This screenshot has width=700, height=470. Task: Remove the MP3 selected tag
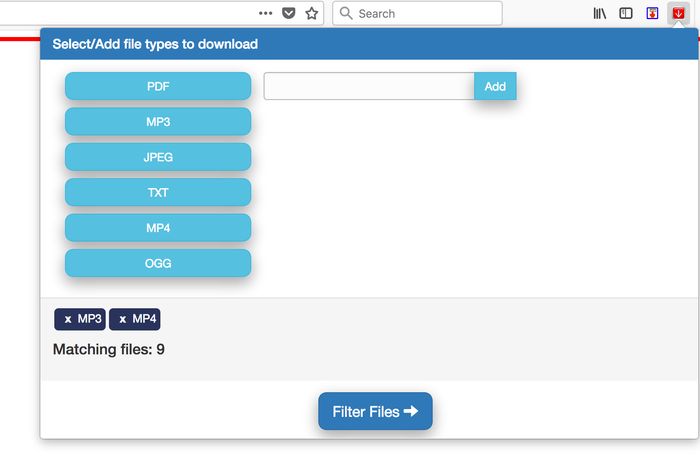pyautogui.click(x=68, y=319)
